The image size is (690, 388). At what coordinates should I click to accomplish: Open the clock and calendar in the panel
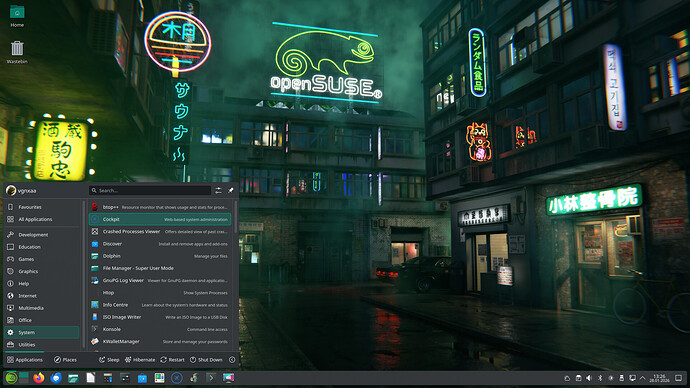pyautogui.click(x=660, y=378)
